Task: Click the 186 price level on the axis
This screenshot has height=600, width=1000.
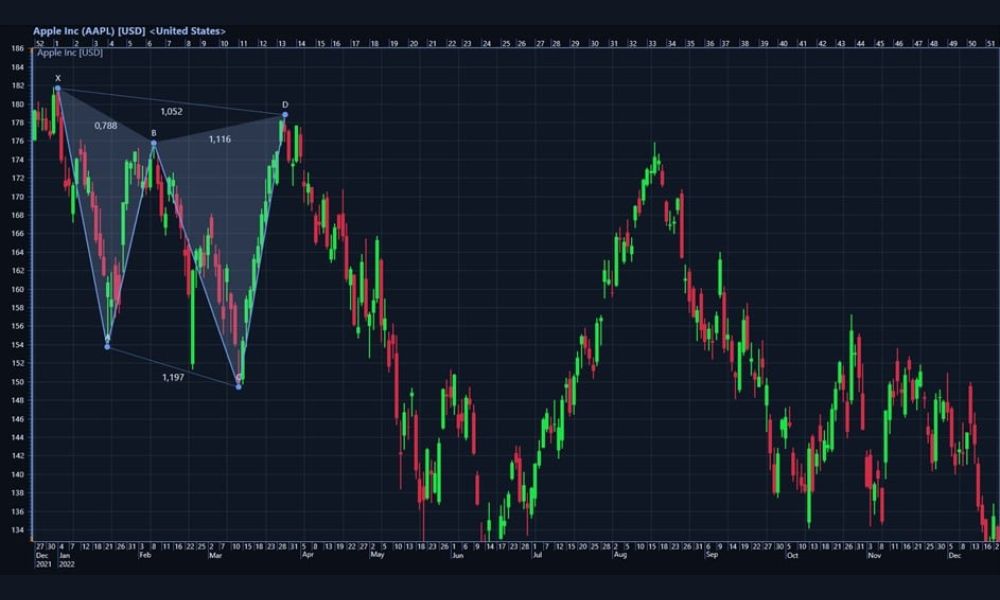Action: 18,48
